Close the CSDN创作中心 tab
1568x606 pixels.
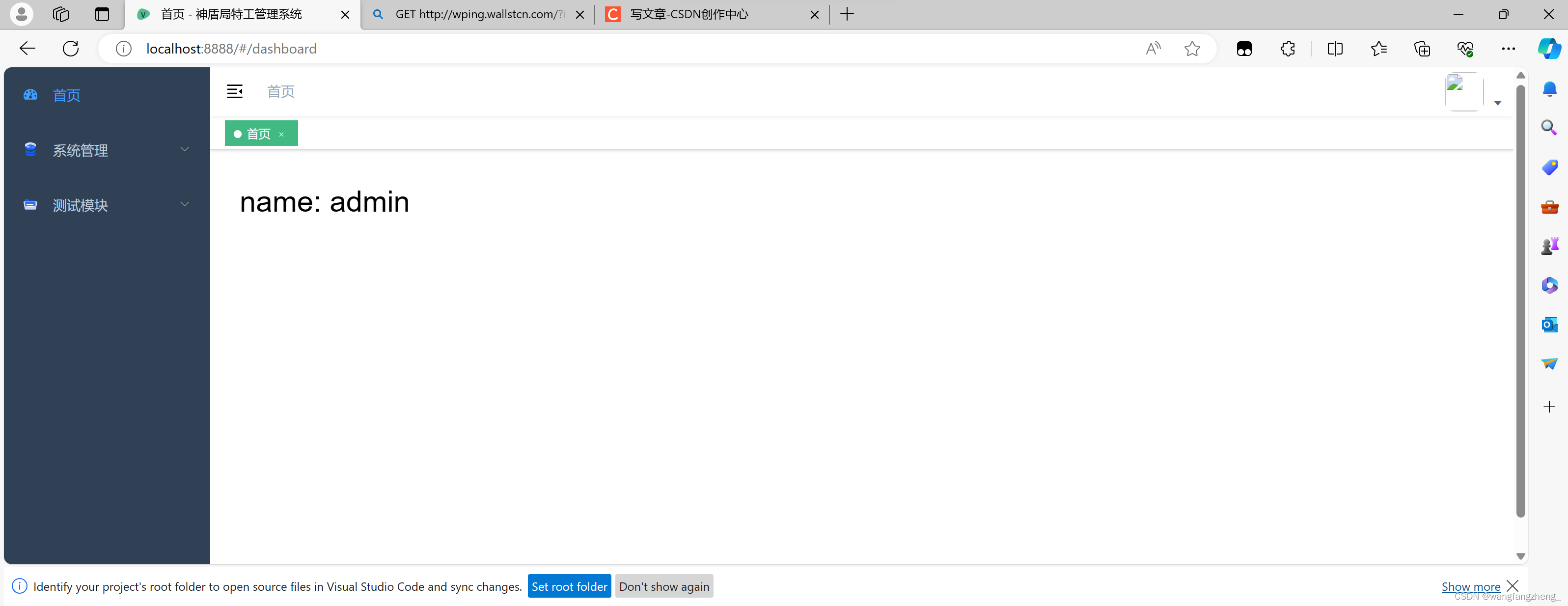click(814, 15)
